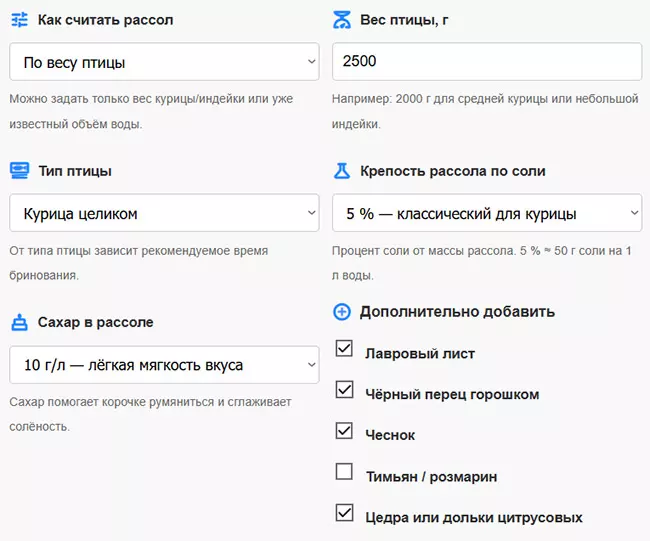Click the flask icon beside Крепость рассола
This screenshot has width=650, height=541.
[x=342, y=171]
